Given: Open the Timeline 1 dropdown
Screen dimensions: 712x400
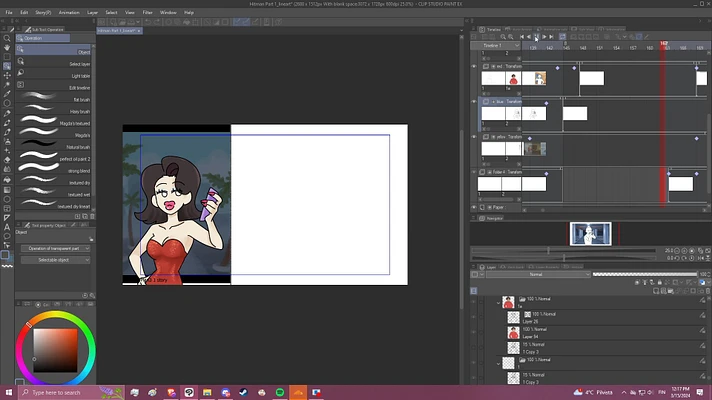Looking at the screenshot, I should [x=496, y=46].
